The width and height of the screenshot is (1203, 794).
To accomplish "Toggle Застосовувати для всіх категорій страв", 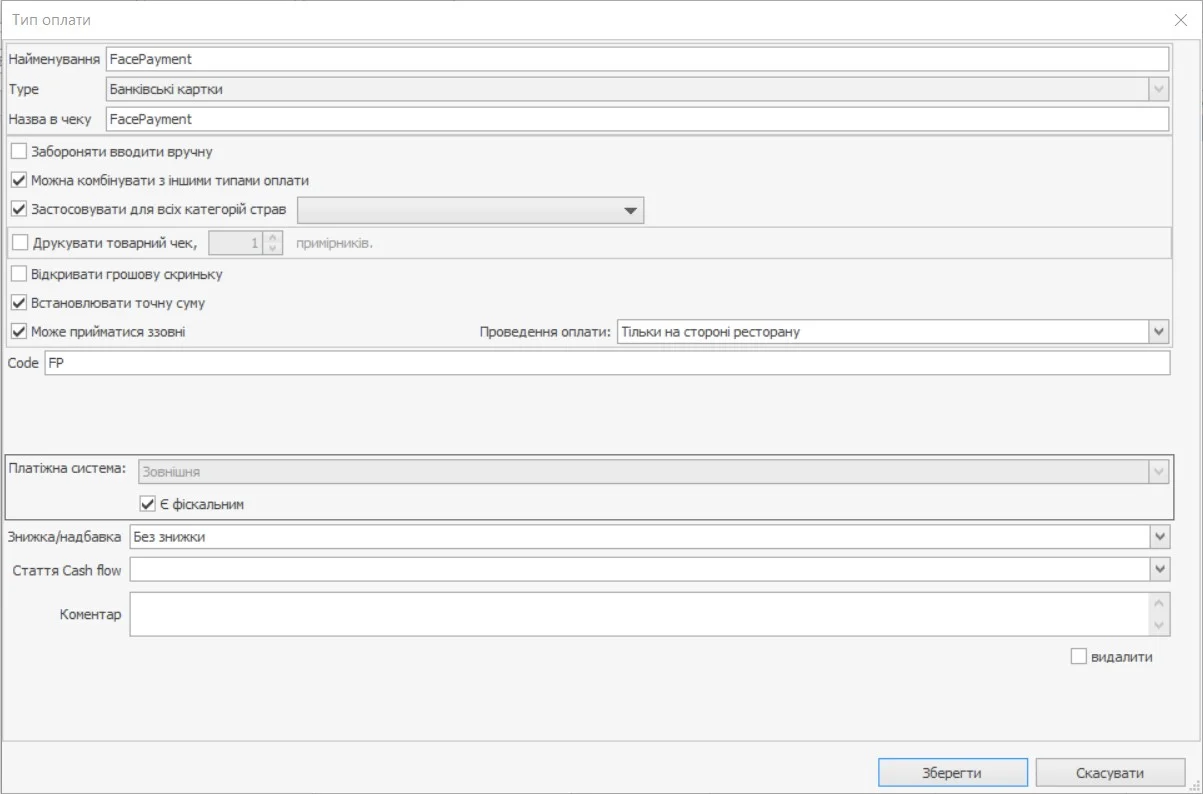I will coord(19,210).
